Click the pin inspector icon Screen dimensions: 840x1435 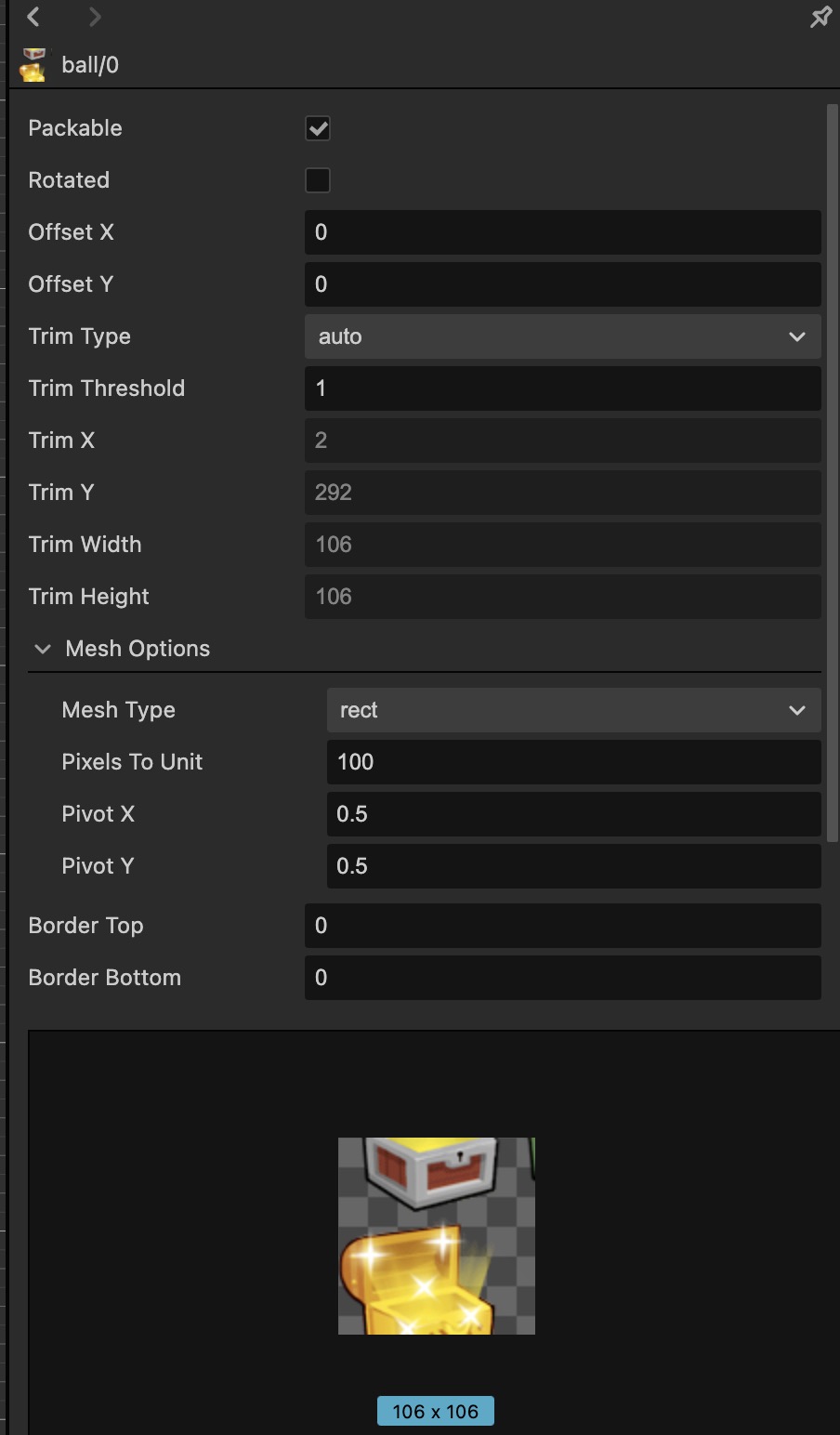pyautogui.click(x=820, y=17)
